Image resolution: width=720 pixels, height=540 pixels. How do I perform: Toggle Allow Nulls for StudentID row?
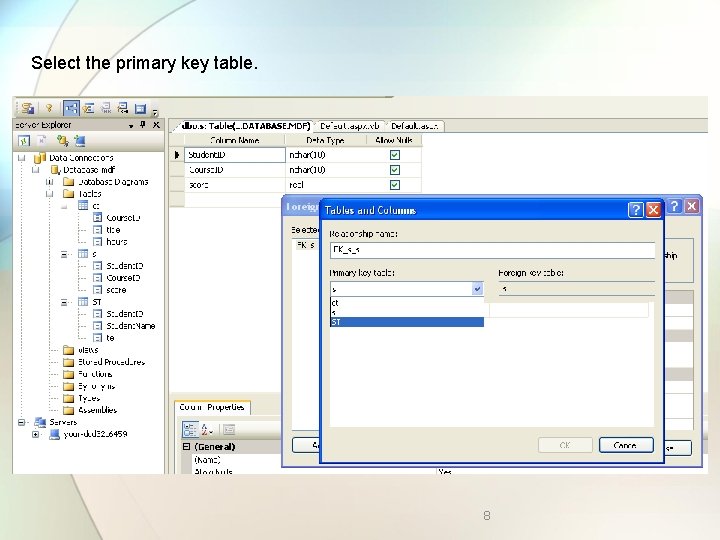(394, 155)
